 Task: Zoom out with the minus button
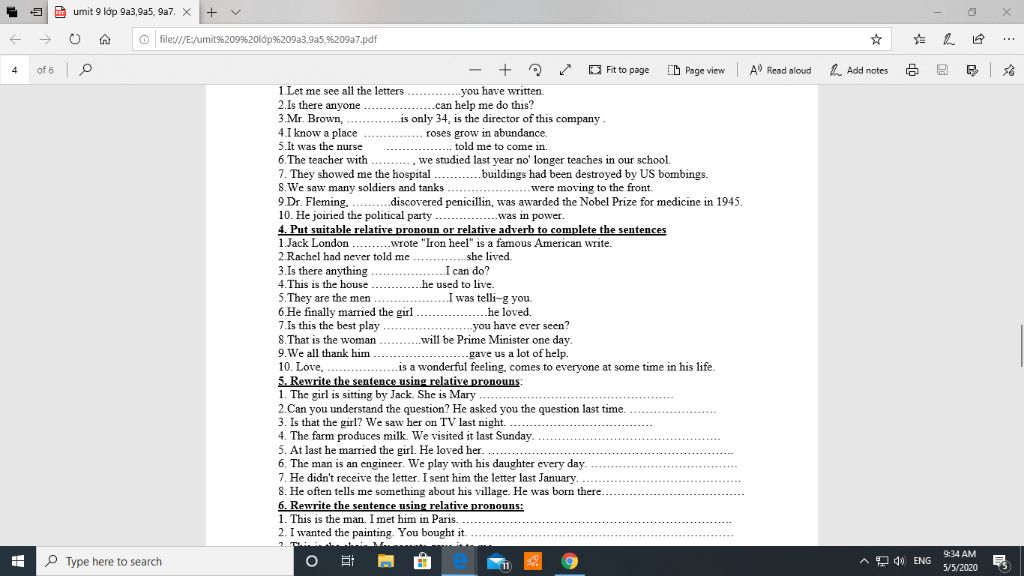pos(475,70)
